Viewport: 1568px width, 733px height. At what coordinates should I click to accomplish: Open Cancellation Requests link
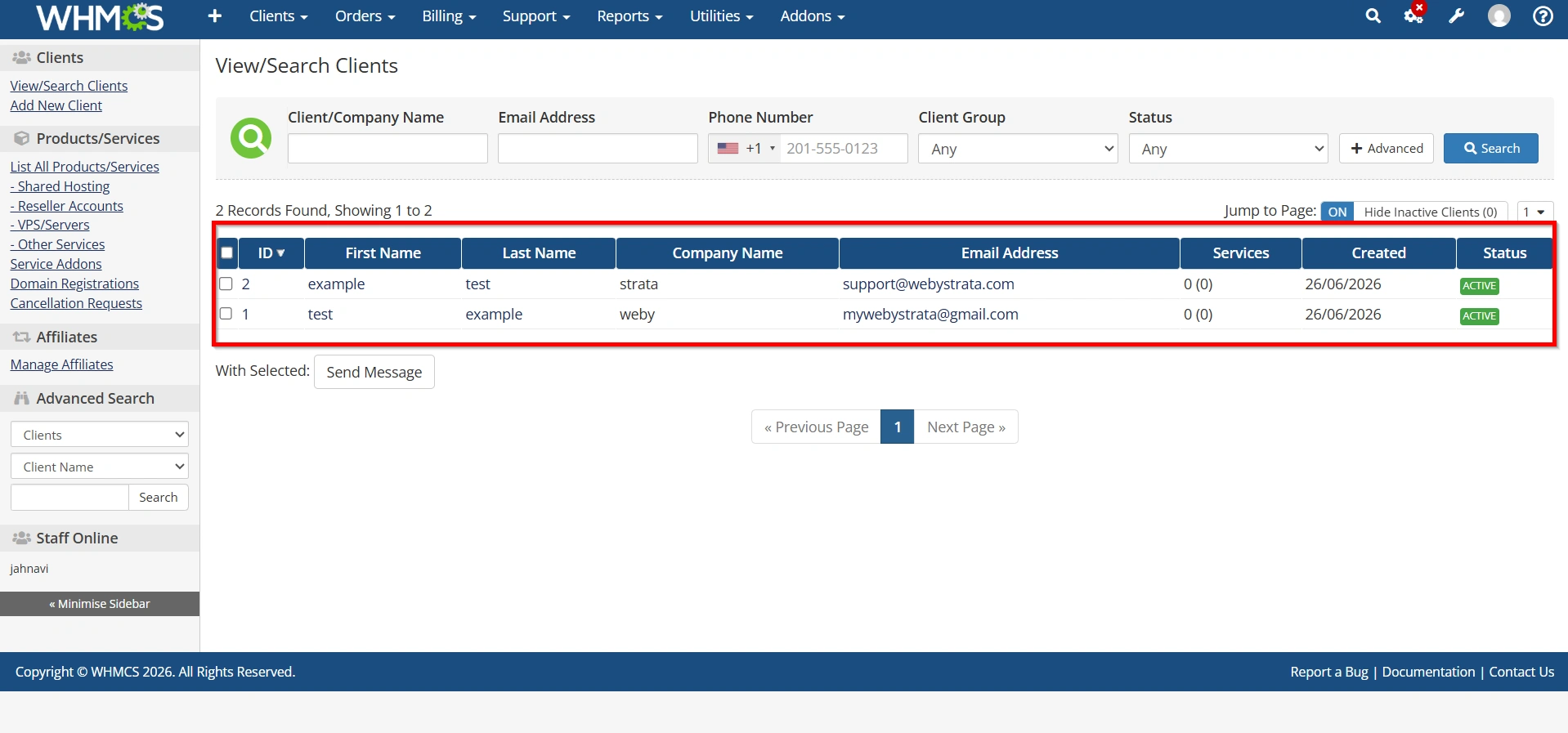point(76,303)
